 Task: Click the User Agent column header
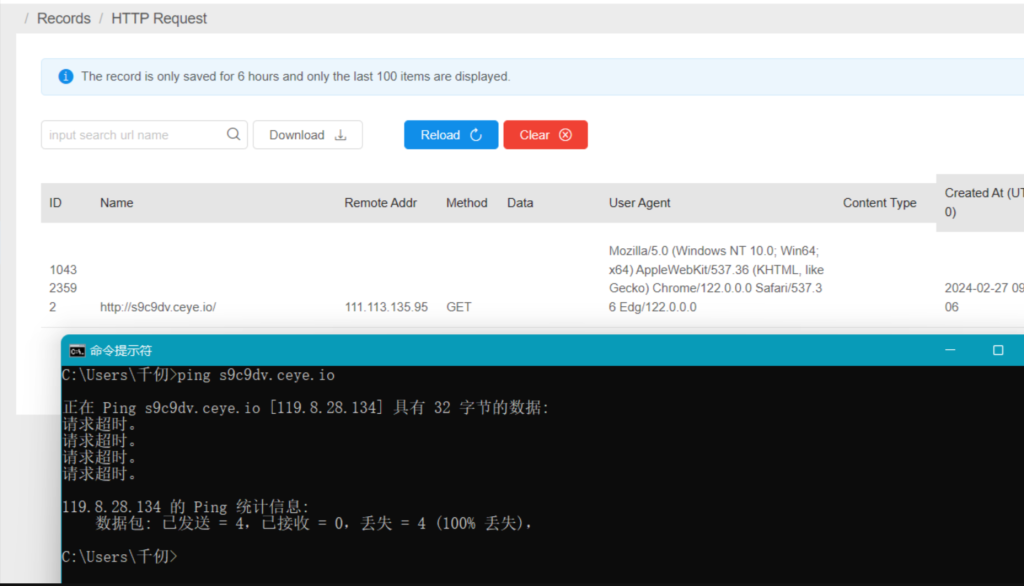[639, 203]
